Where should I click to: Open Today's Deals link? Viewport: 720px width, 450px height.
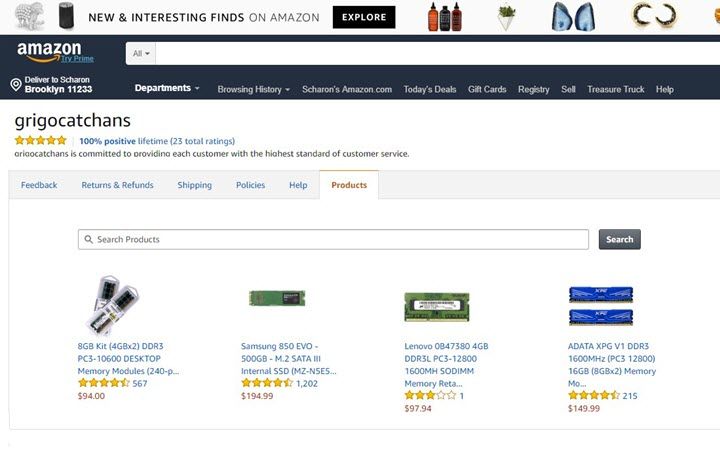(x=430, y=89)
